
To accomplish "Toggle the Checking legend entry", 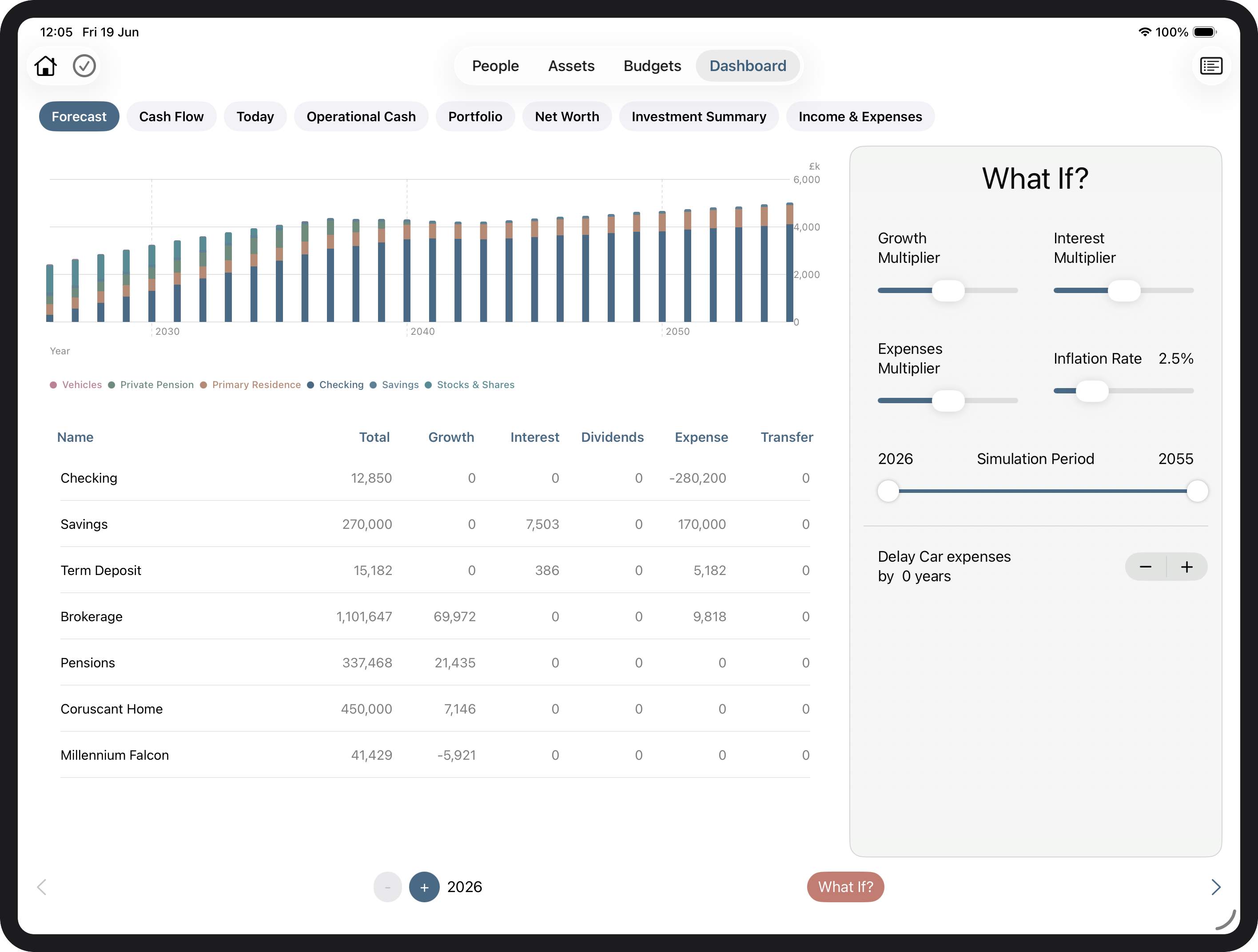I will [335, 385].
